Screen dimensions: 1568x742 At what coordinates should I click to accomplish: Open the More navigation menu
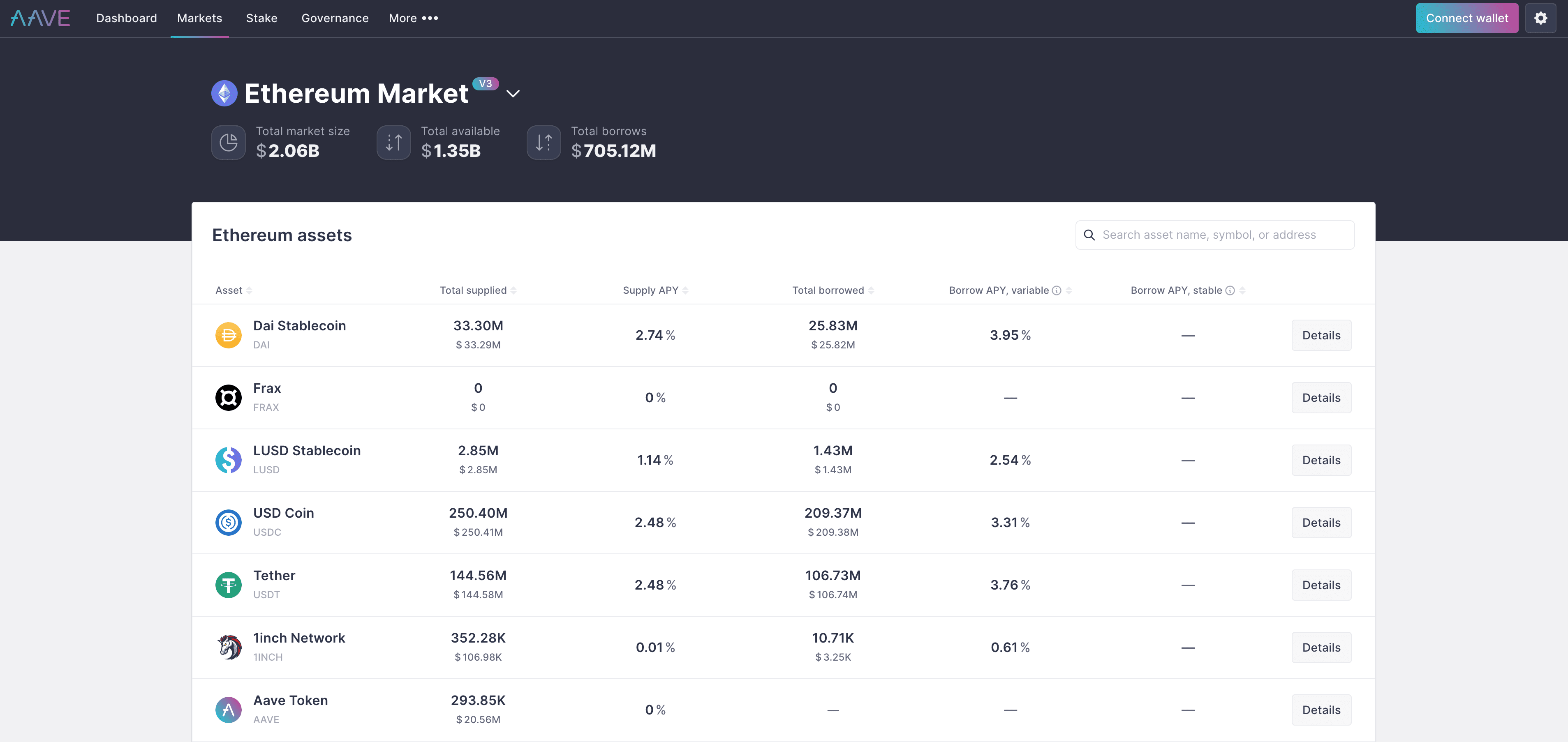coord(413,18)
